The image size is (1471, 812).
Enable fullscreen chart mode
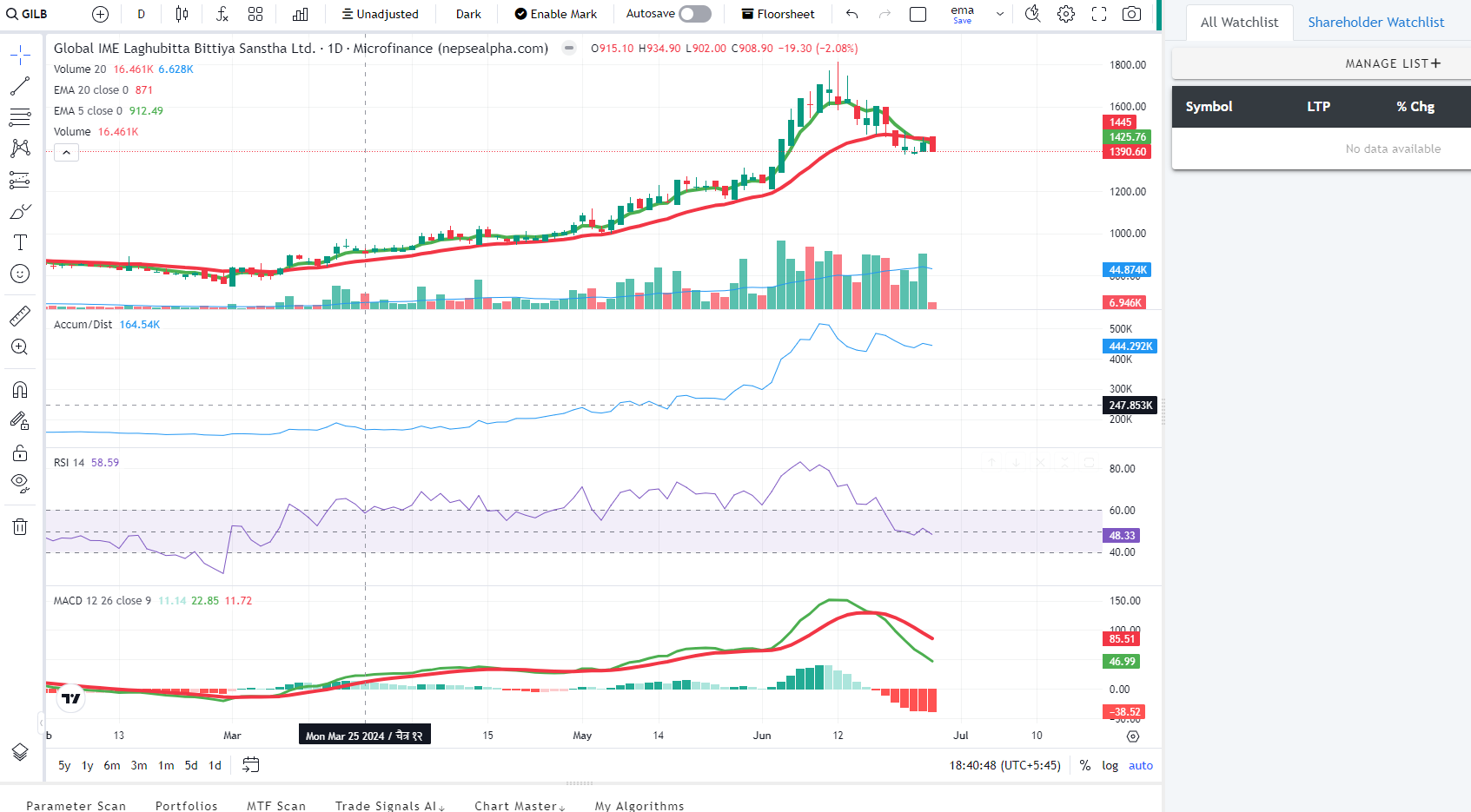[x=1099, y=14]
